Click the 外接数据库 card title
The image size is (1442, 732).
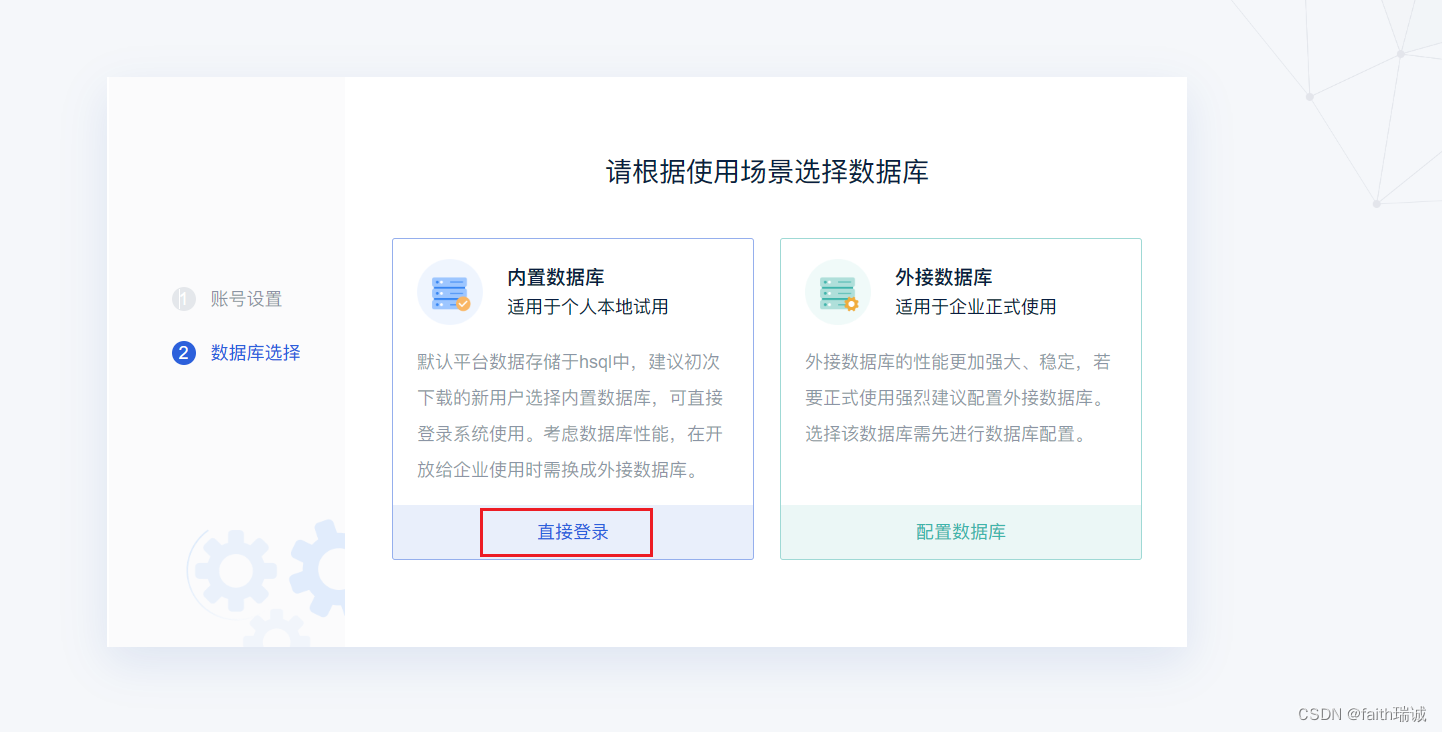pyautogui.click(x=943, y=277)
